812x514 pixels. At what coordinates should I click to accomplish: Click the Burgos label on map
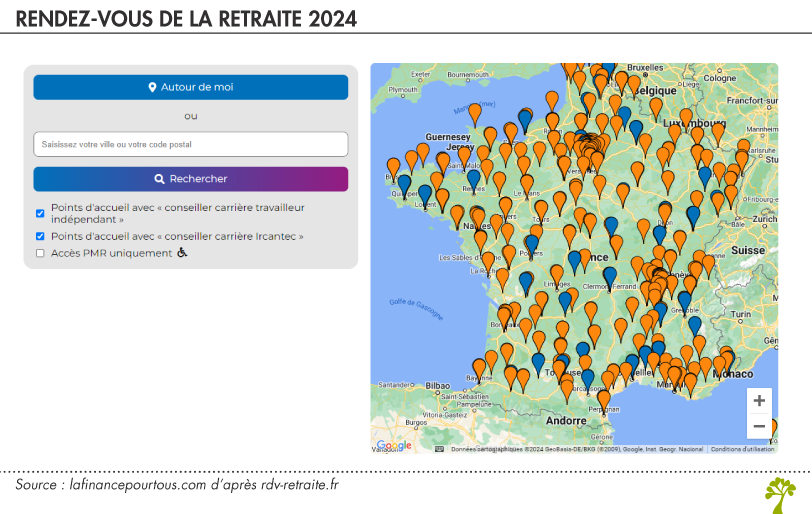point(416,422)
